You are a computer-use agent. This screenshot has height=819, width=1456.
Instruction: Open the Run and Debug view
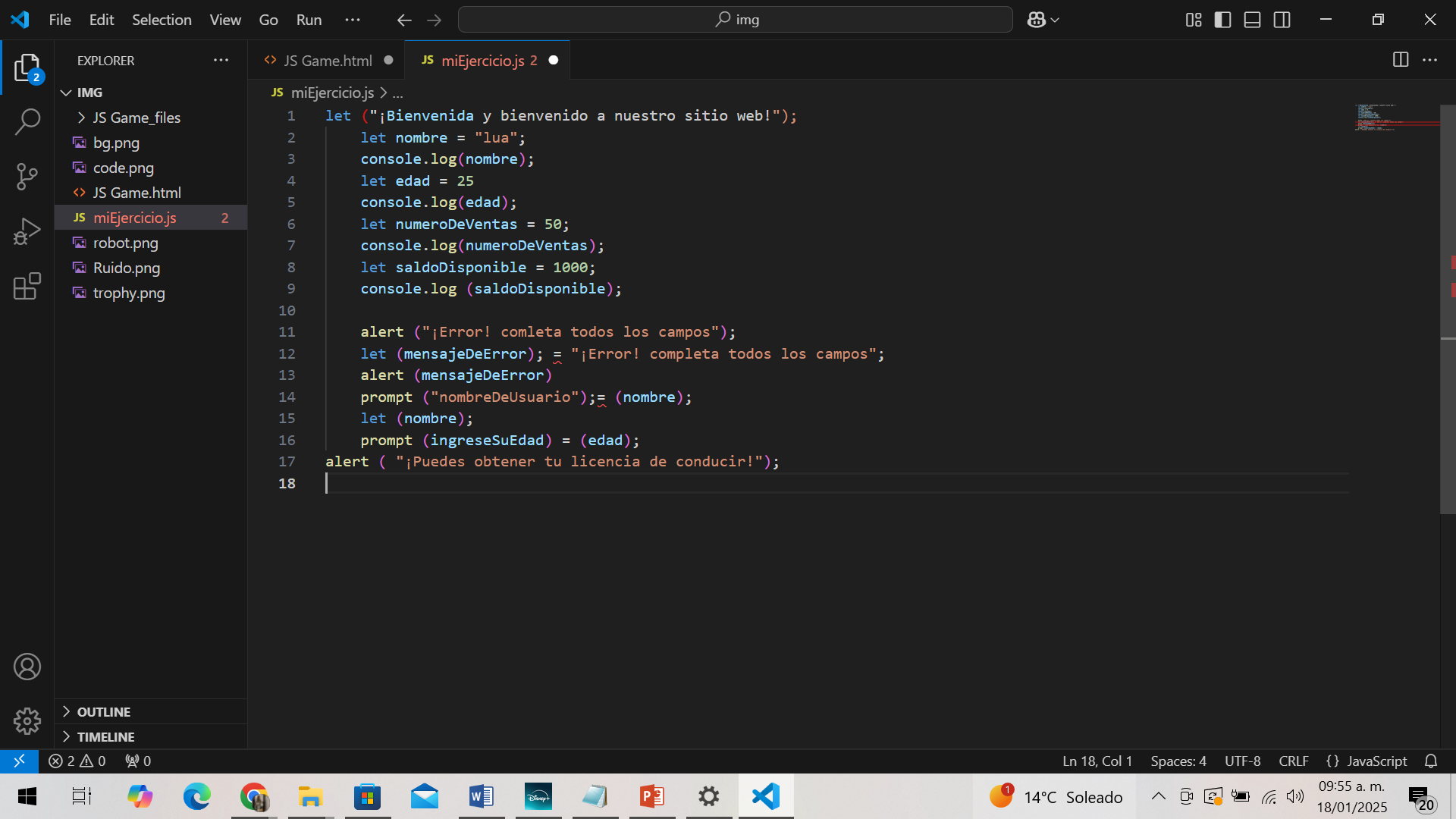(x=27, y=231)
